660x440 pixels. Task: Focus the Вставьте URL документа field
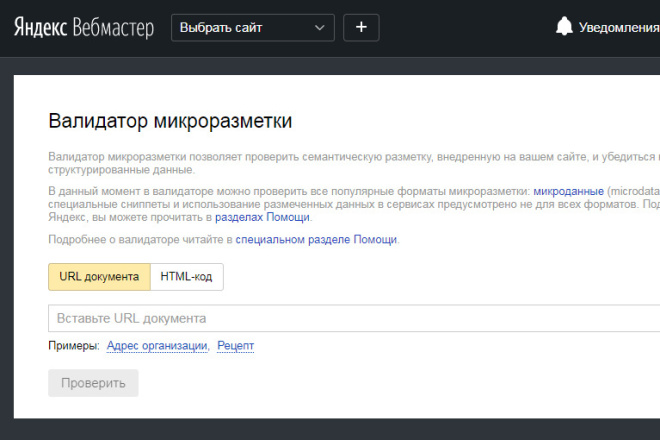point(350,318)
